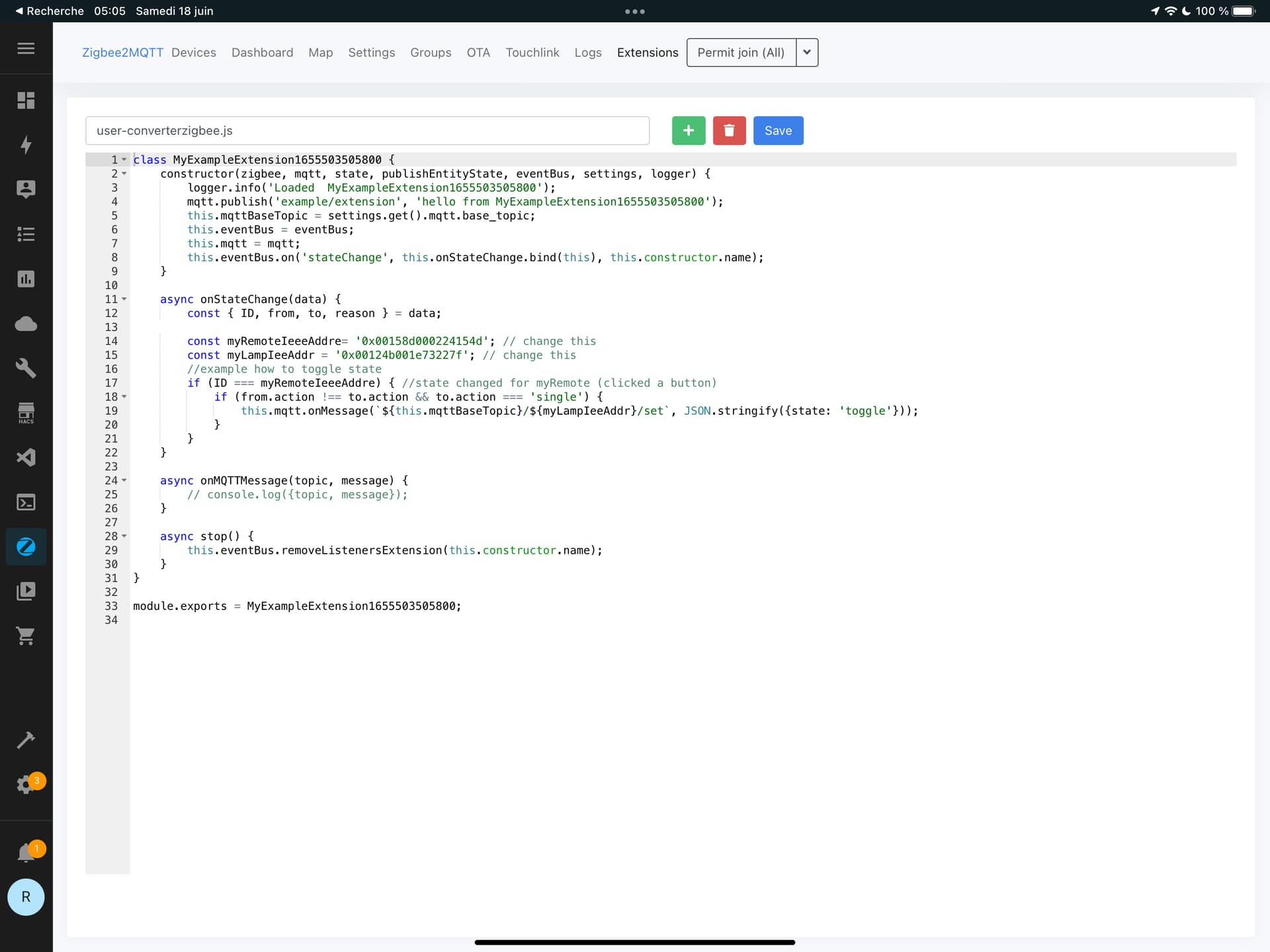This screenshot has width=1270, height=952.
Task: Open the Settings gear with badge
Action: (x=26, y=784)
